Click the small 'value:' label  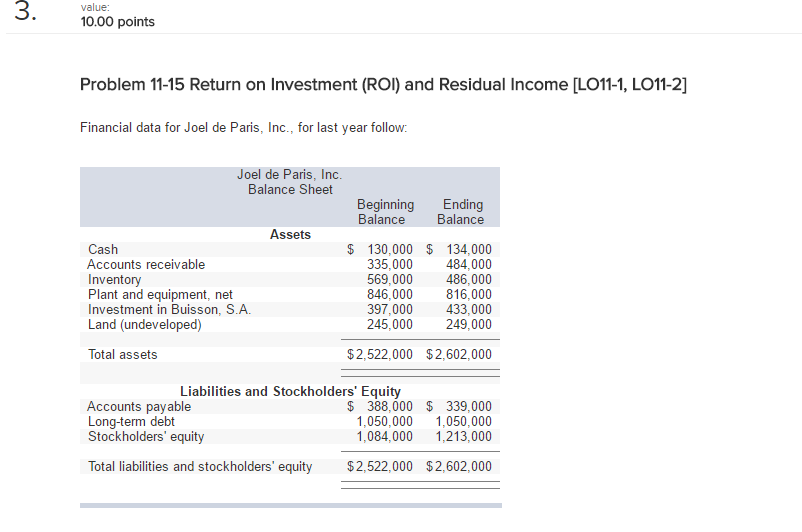pyautogui.click(x=95, y=7)
